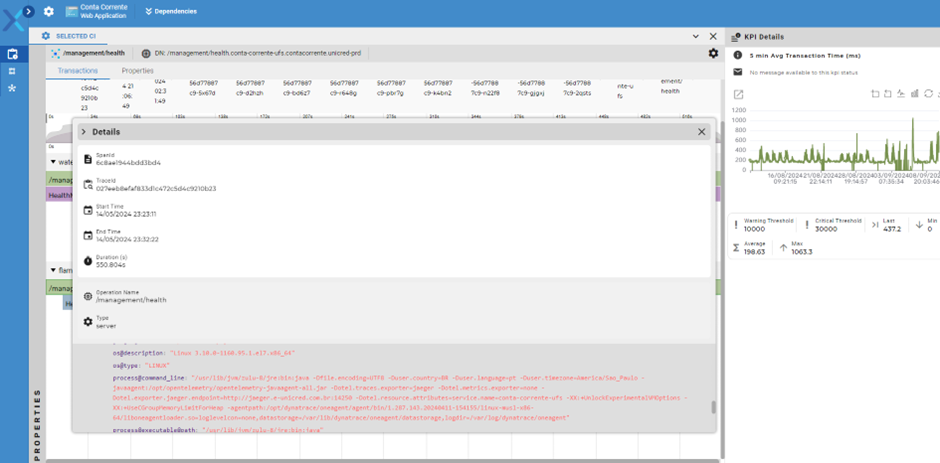
Task: Switch to the Transactions tab
Action: [x=77, y=71]
